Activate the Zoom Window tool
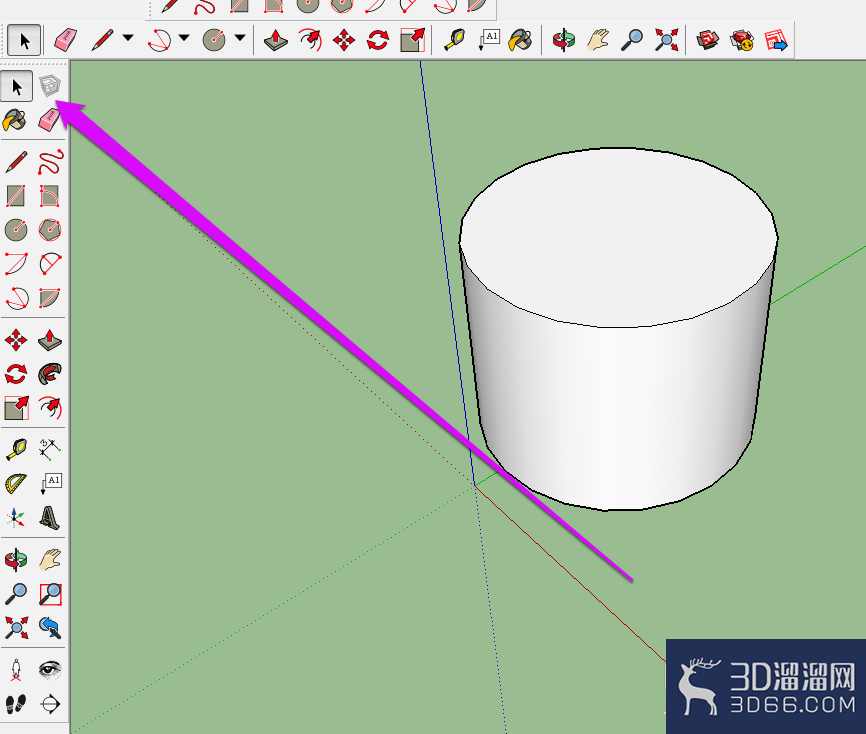The height and width of the screenshot is (734, 866). point(50,594)
